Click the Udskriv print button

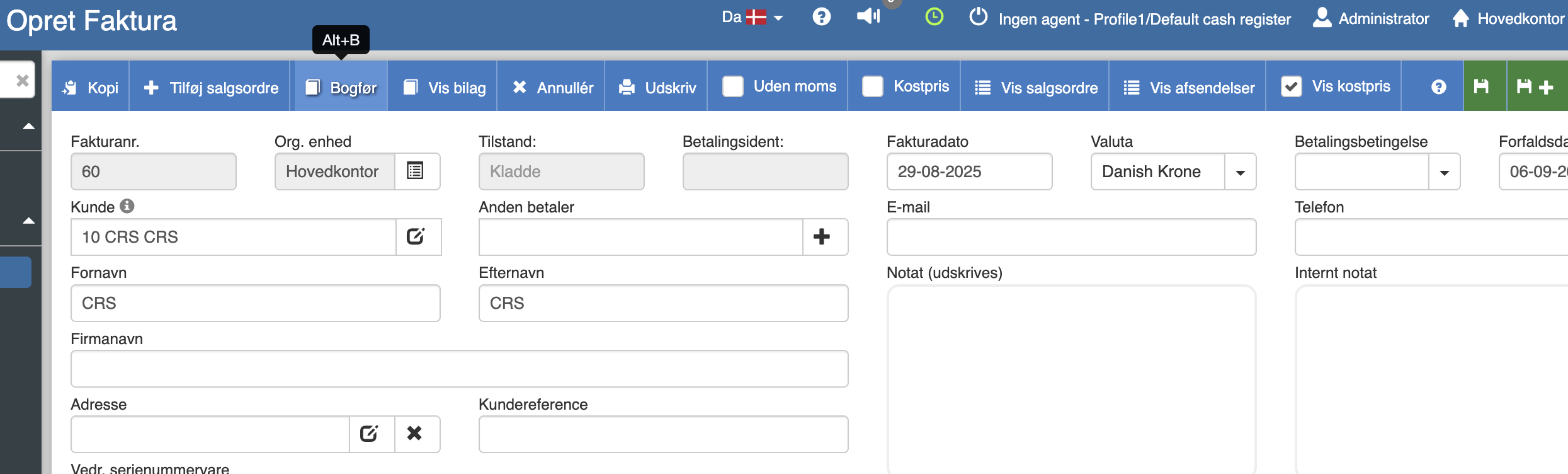click(657, 87)
